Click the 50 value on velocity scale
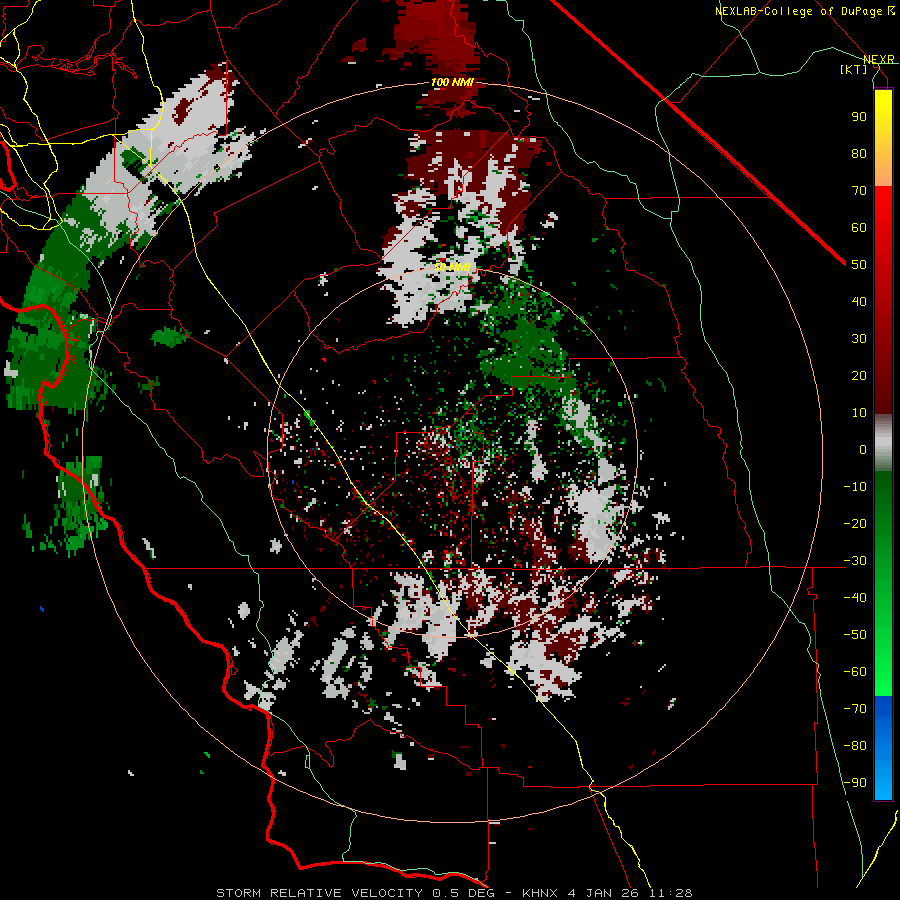Screen dimensions: 900x900 click(x=859, y=265)
